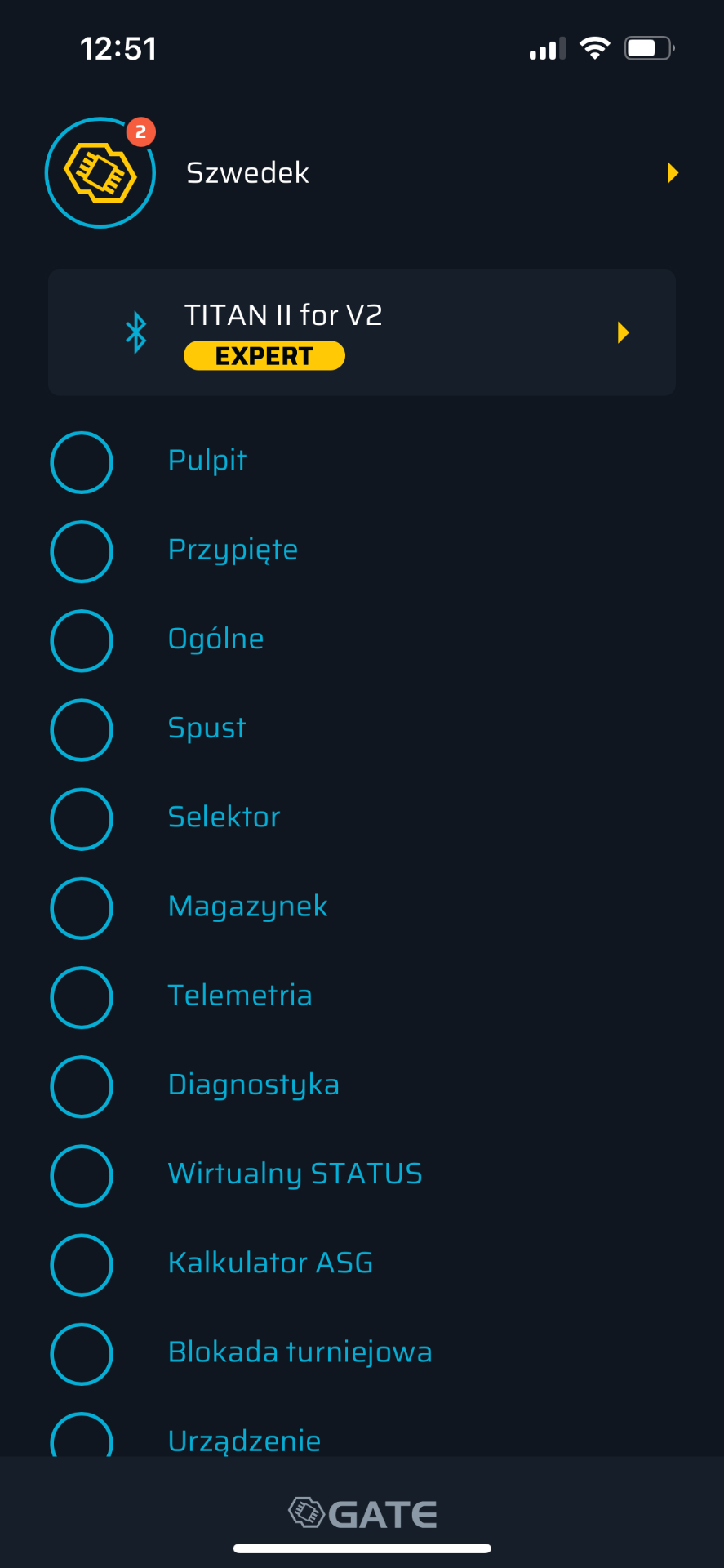Viewport: 724px width, 1568px height.
Task: Expand the TITAN II device arrow
Action: tap(624, 332)
